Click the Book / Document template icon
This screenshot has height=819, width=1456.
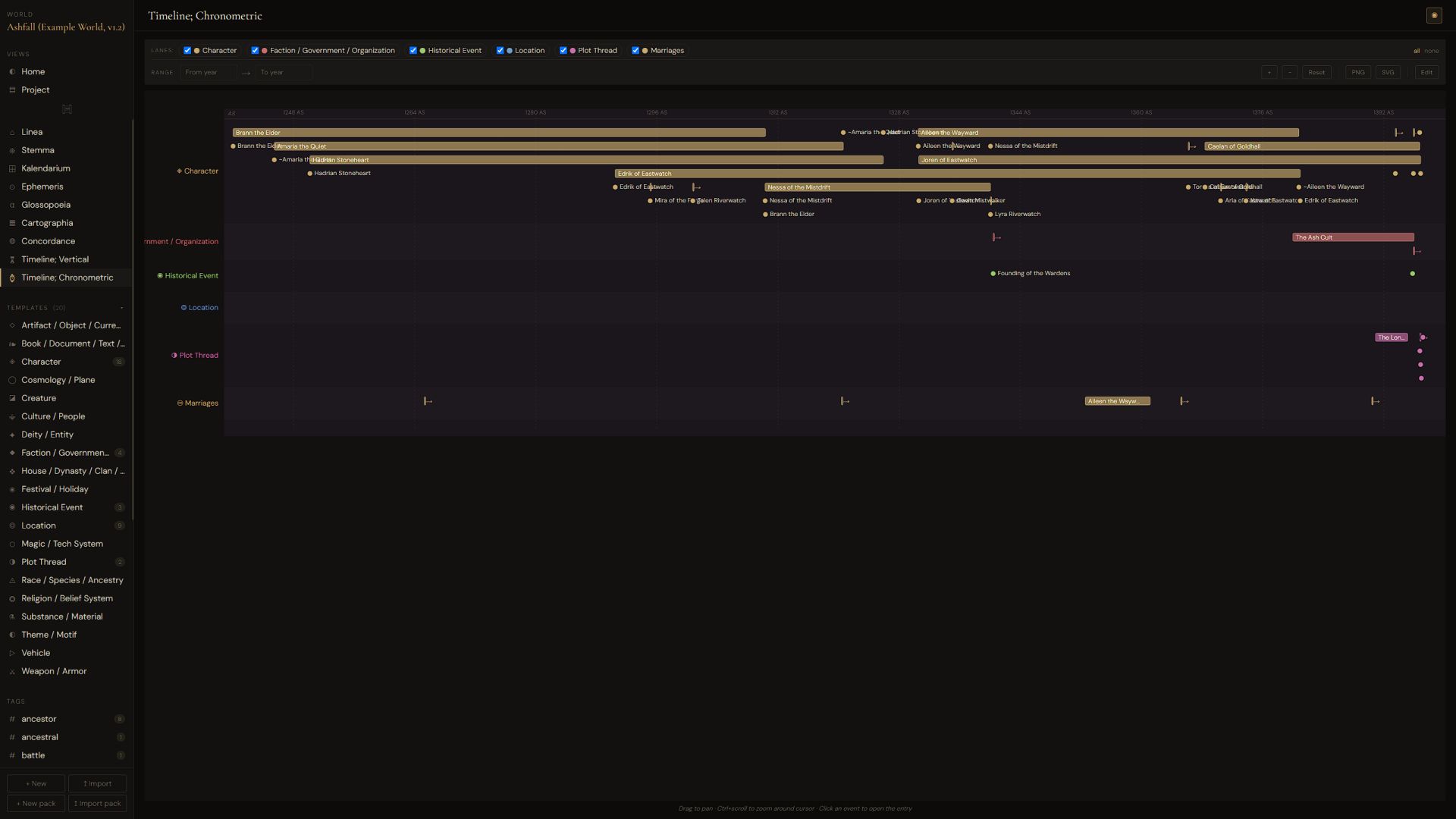[12, 344]
